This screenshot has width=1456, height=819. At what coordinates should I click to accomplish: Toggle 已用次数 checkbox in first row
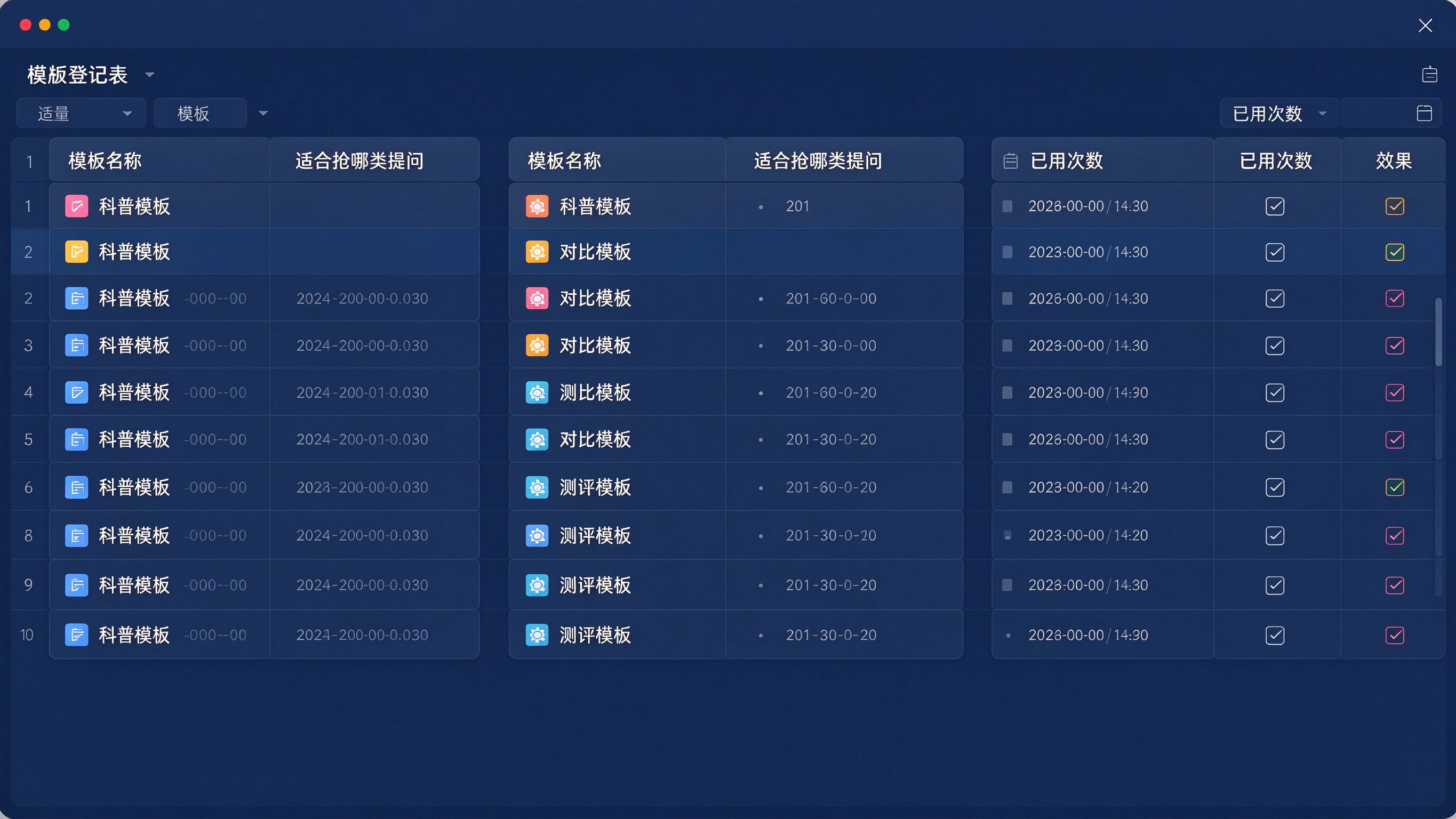point(1275,206)
